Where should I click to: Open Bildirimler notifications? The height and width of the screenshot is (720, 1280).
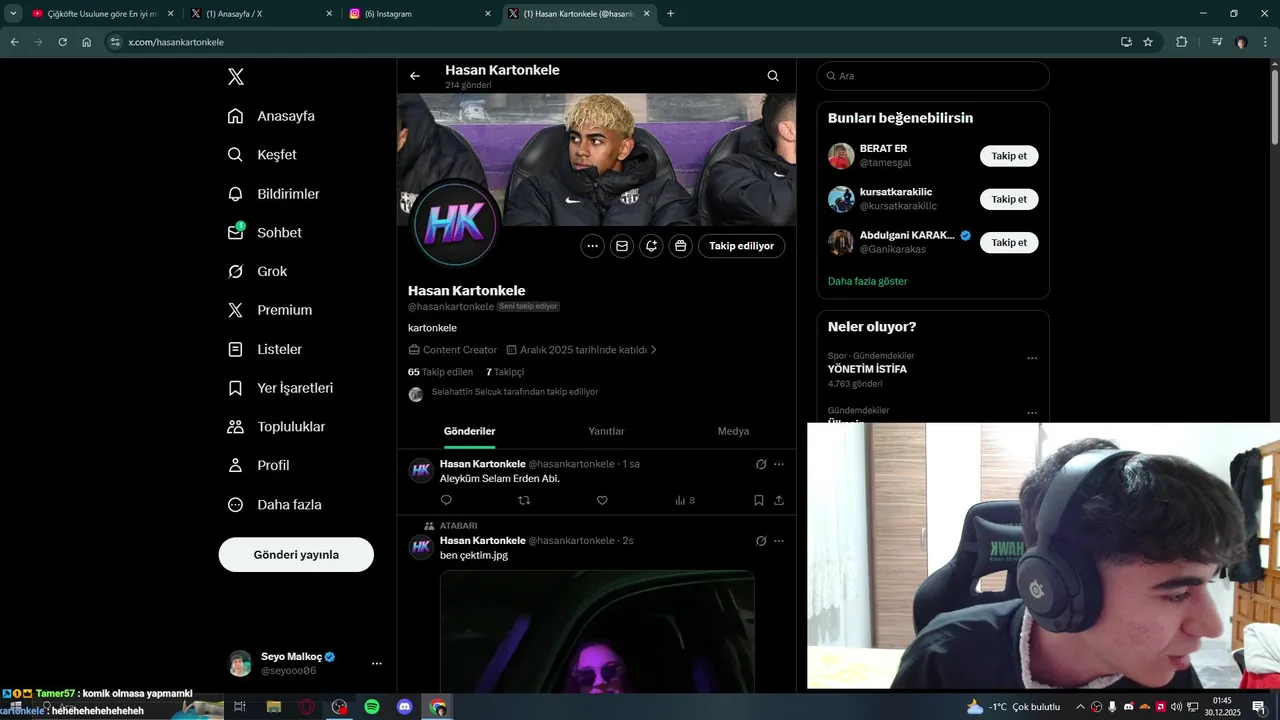pyautogui.click(x=273, y=194)
